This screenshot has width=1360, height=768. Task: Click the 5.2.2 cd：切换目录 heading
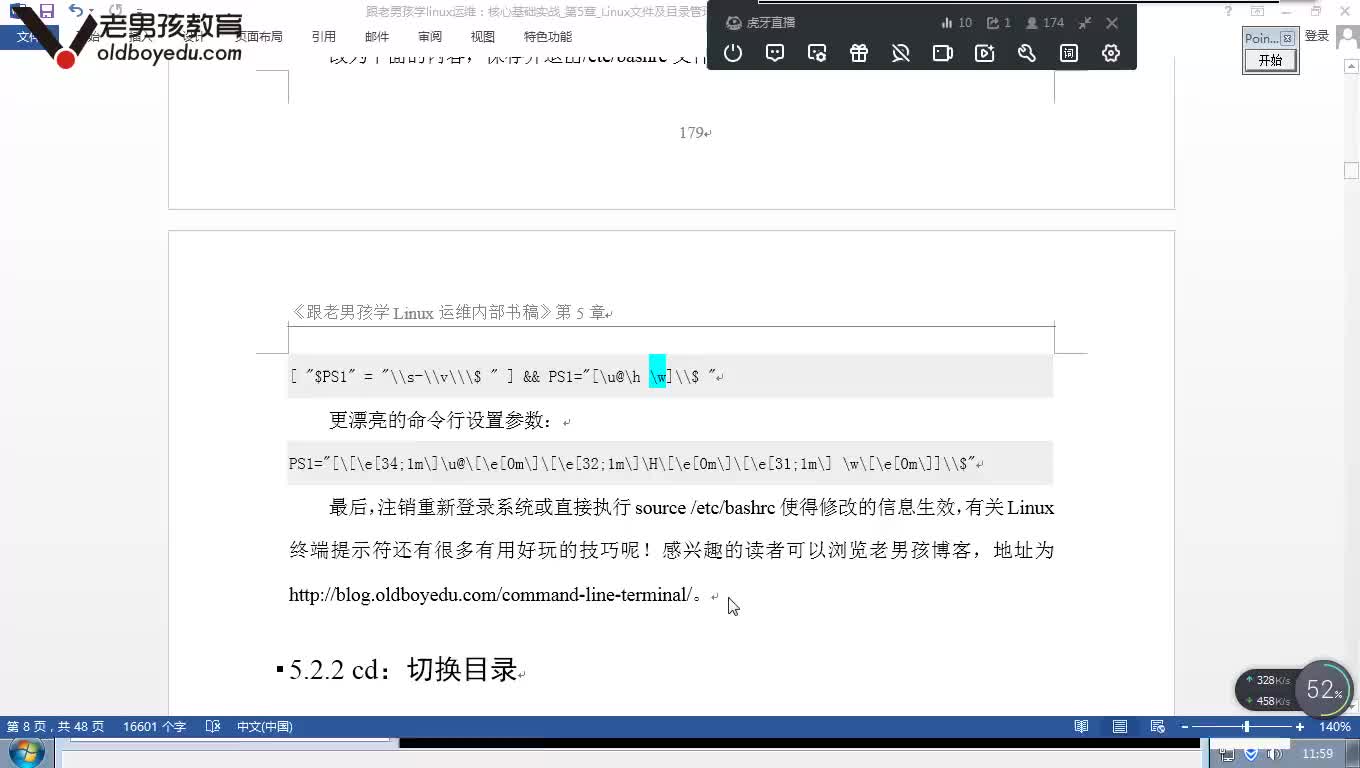coord(403,669)
